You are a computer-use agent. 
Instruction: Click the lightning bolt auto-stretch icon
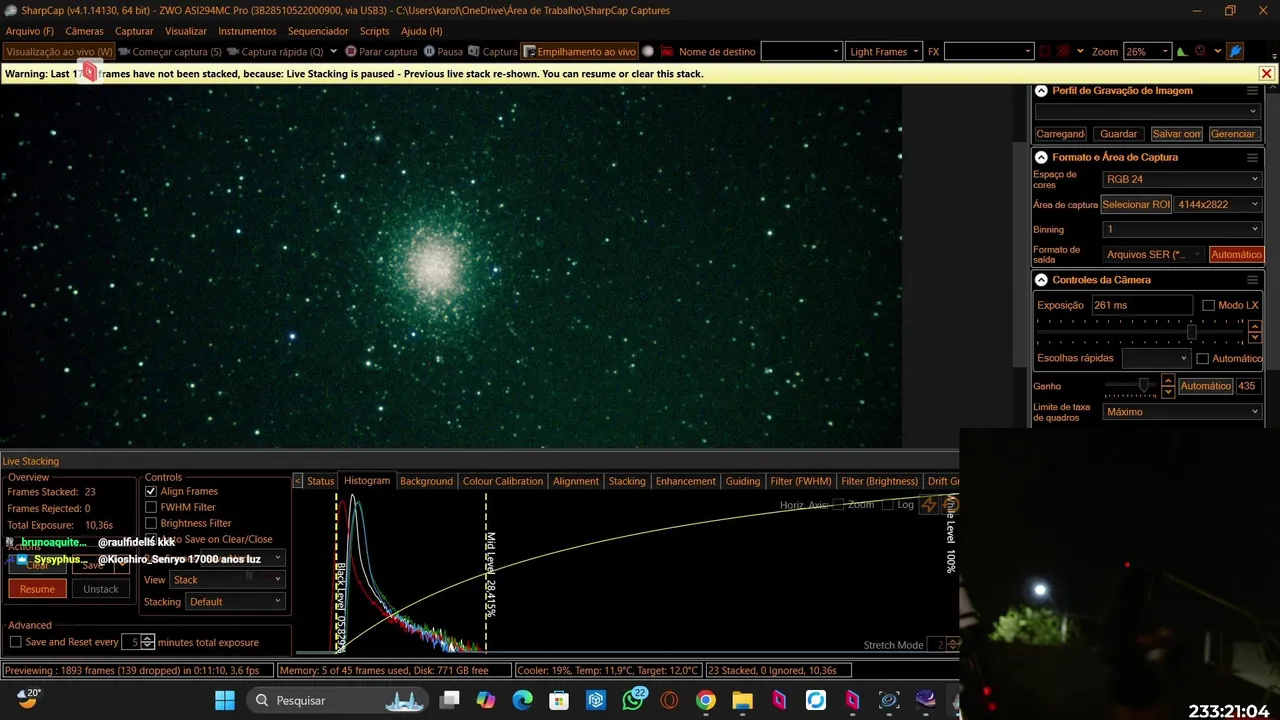[x=929, y=505]
